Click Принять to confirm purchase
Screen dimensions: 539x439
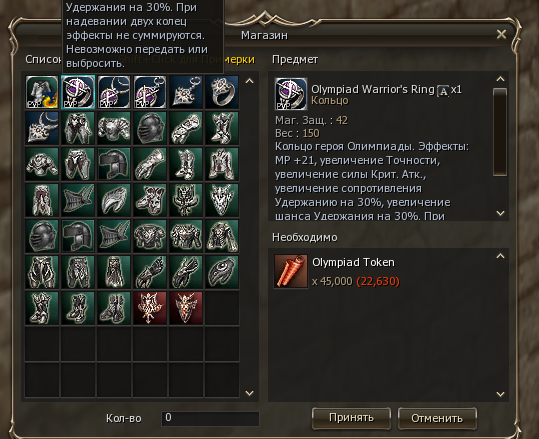[x=351, y=418]
